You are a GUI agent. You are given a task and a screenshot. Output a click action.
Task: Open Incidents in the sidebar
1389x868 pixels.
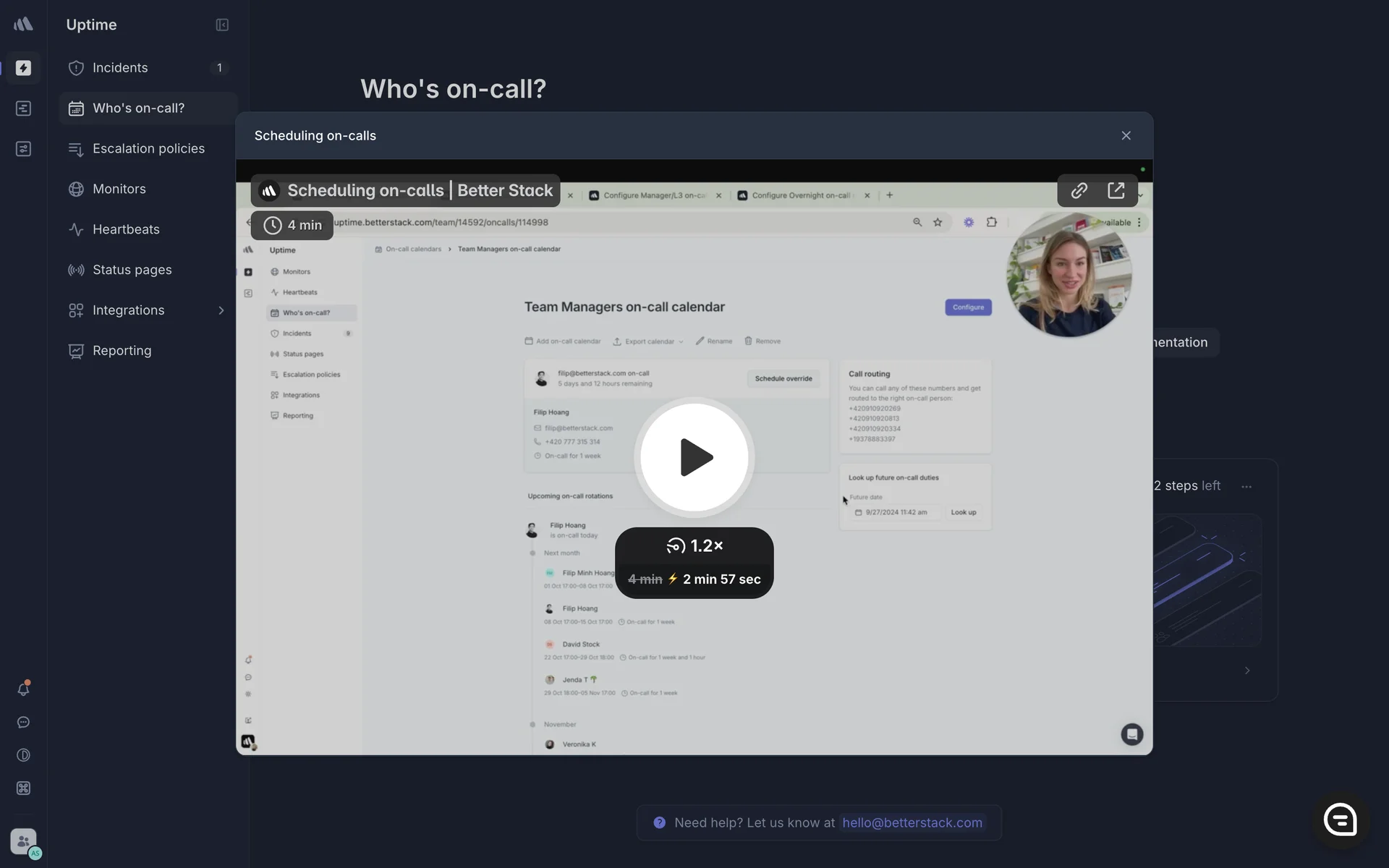[120, 68]
